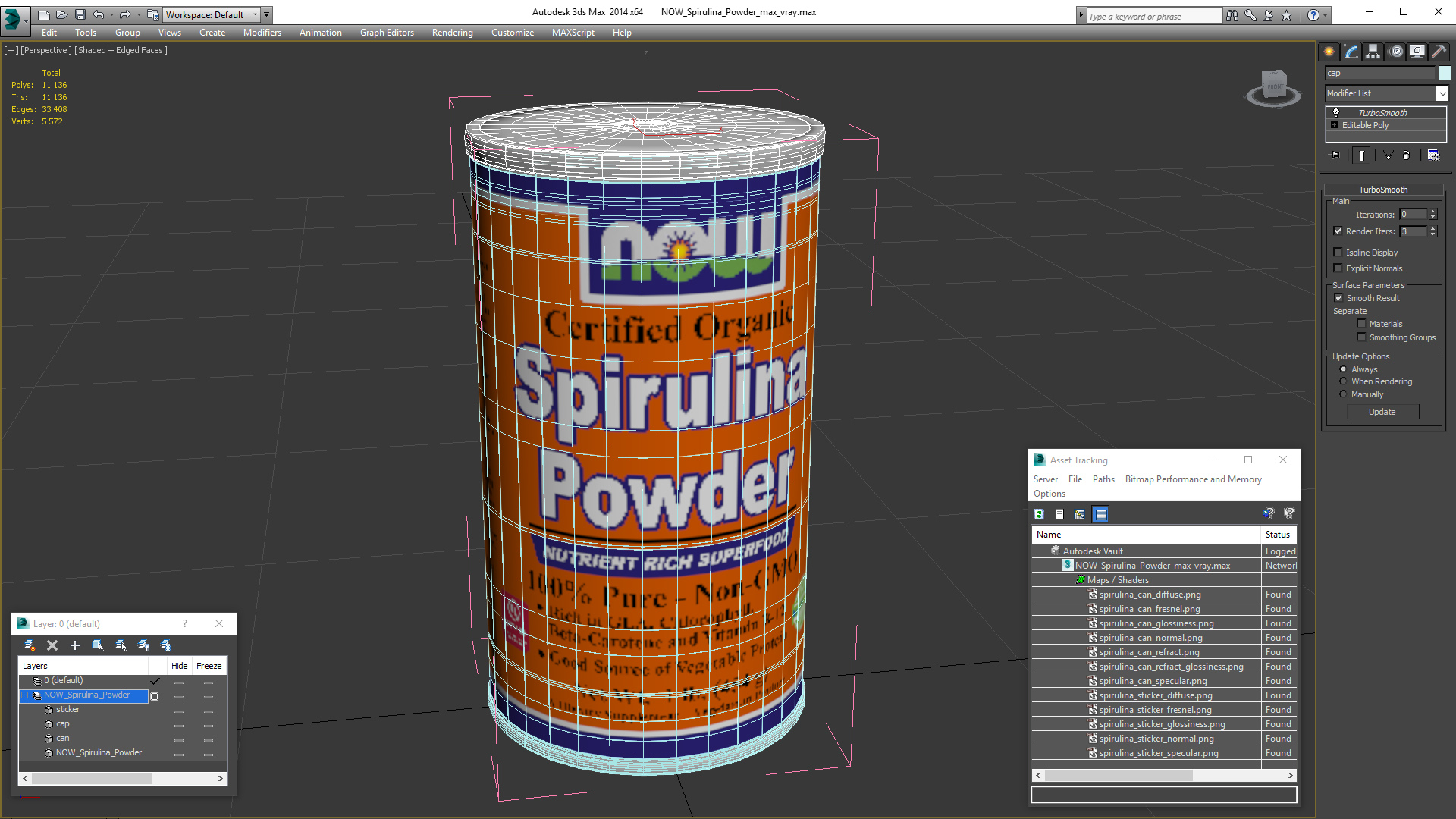Screen dimensions: 1456x819
Task: Open Configure Modifier Sets icon
Action: pos(1433,155)
